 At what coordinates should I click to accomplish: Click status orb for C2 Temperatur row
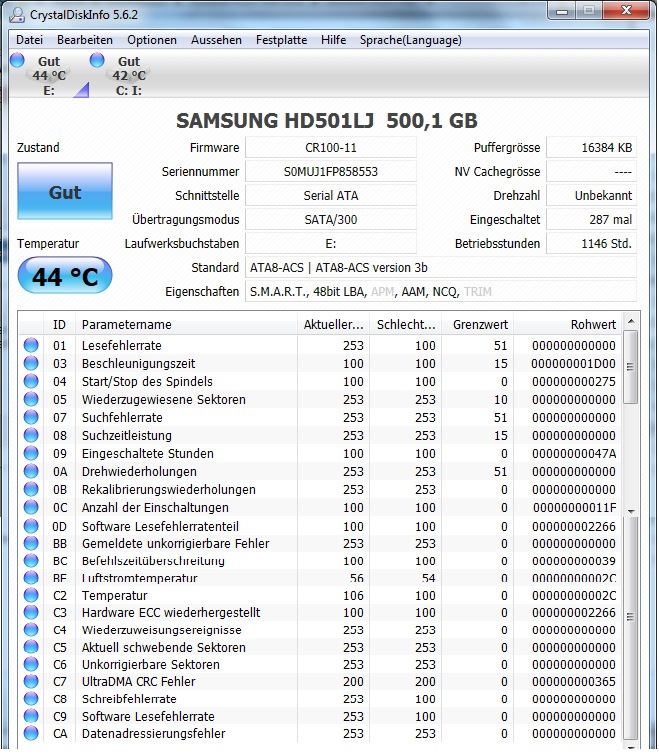[x=31, y=595]
